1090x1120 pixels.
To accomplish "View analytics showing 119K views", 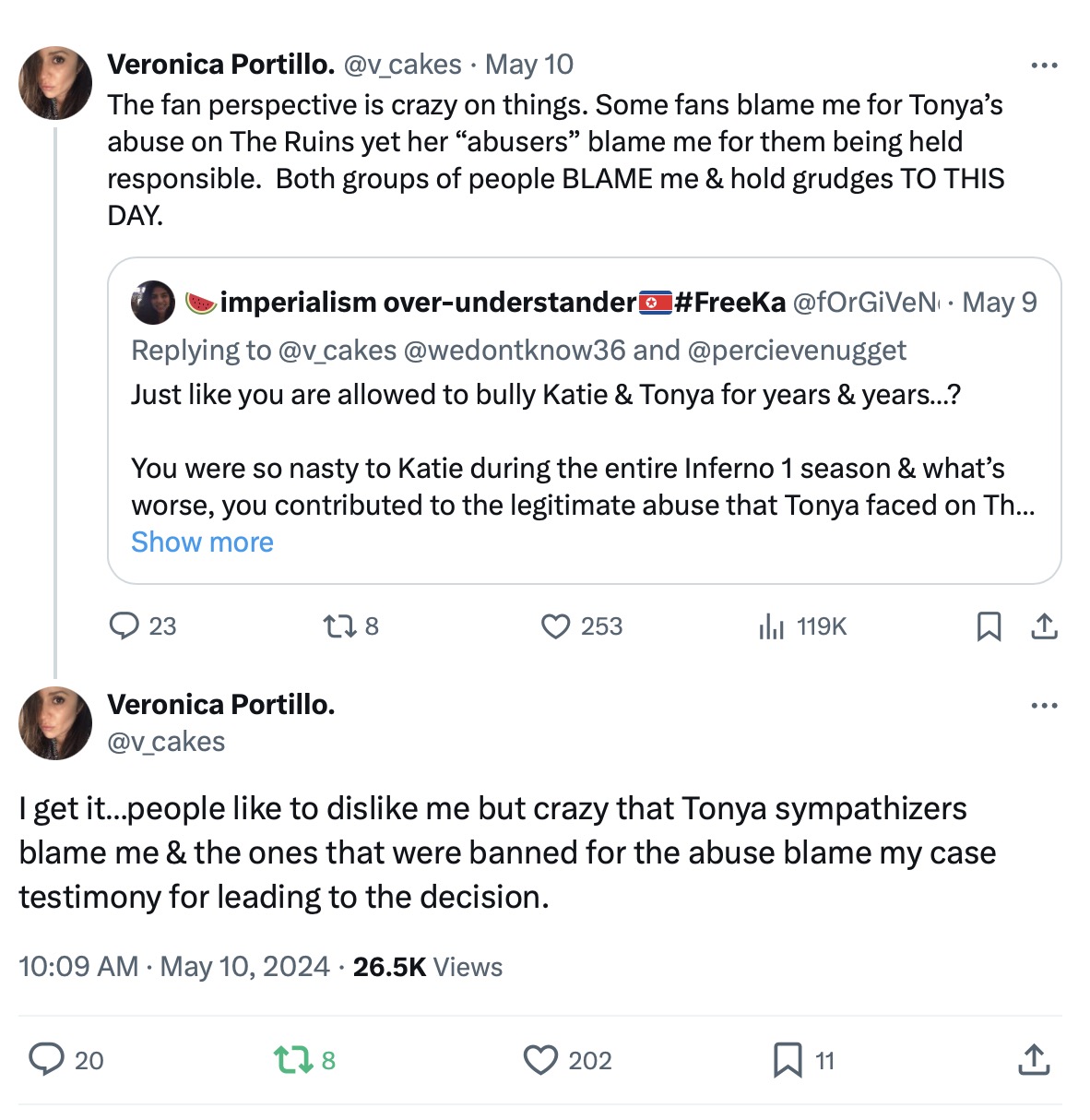I will coord(771,626).
